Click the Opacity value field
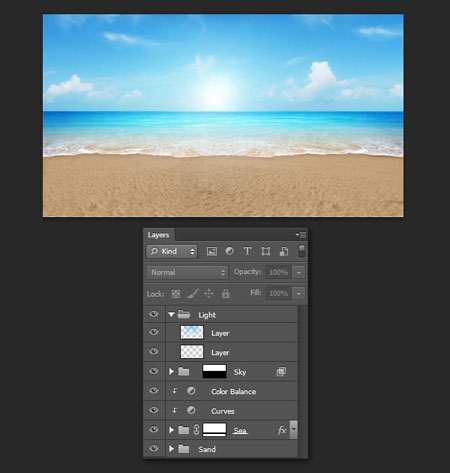The height and width of the screenshot is (473, 450). [x=279, y=272]
